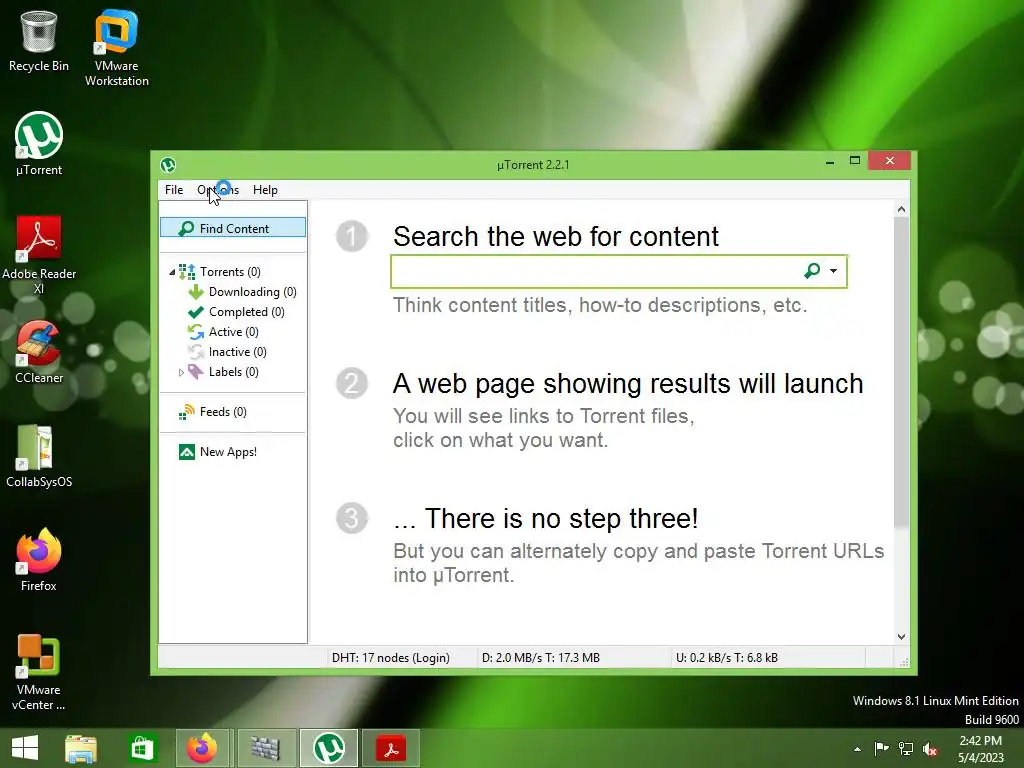Click the DHT: 17 nodes (Login) status
Screen dimensions: 1024x768
pos(391,658)
